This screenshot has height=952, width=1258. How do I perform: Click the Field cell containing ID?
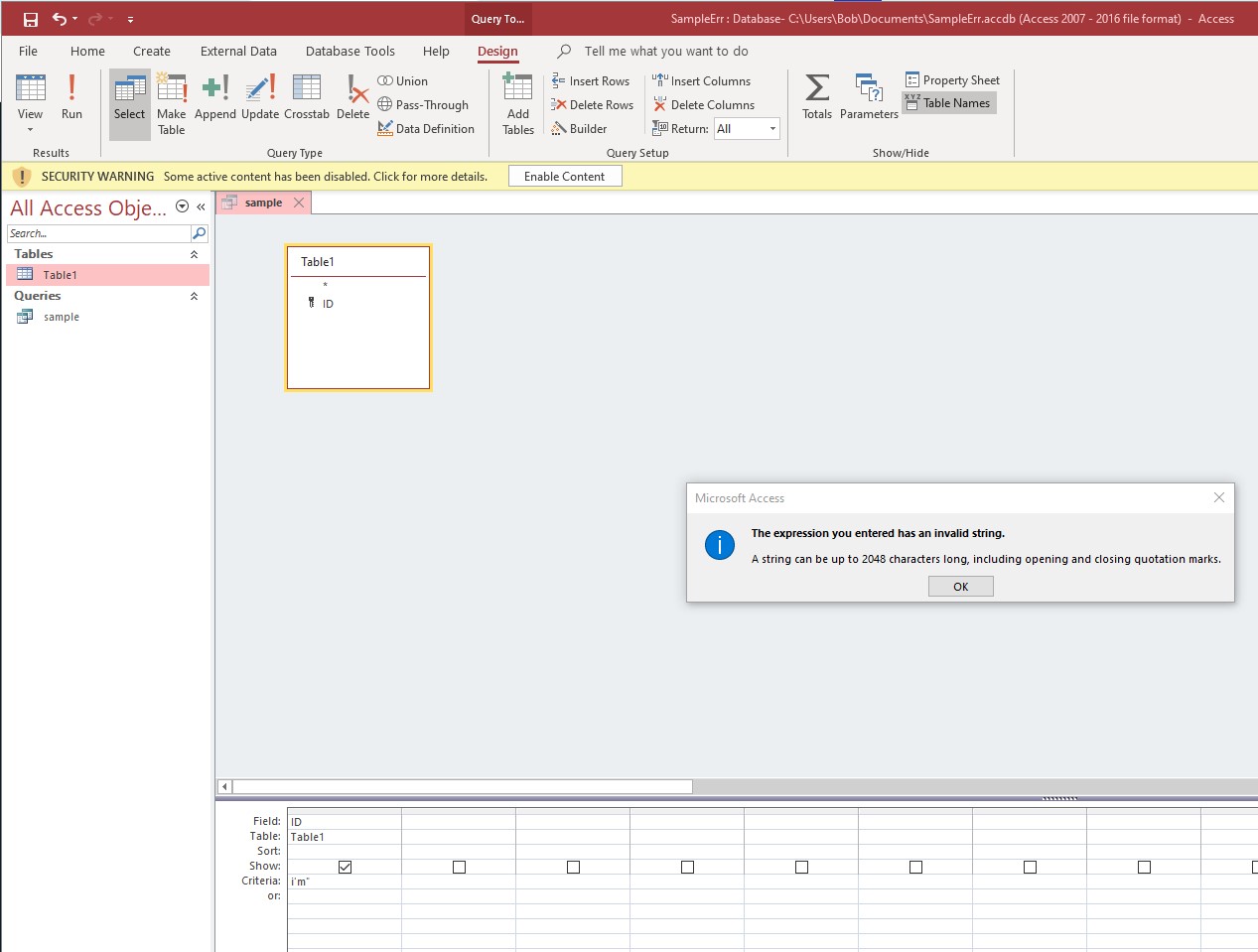(x=345, y=822)
